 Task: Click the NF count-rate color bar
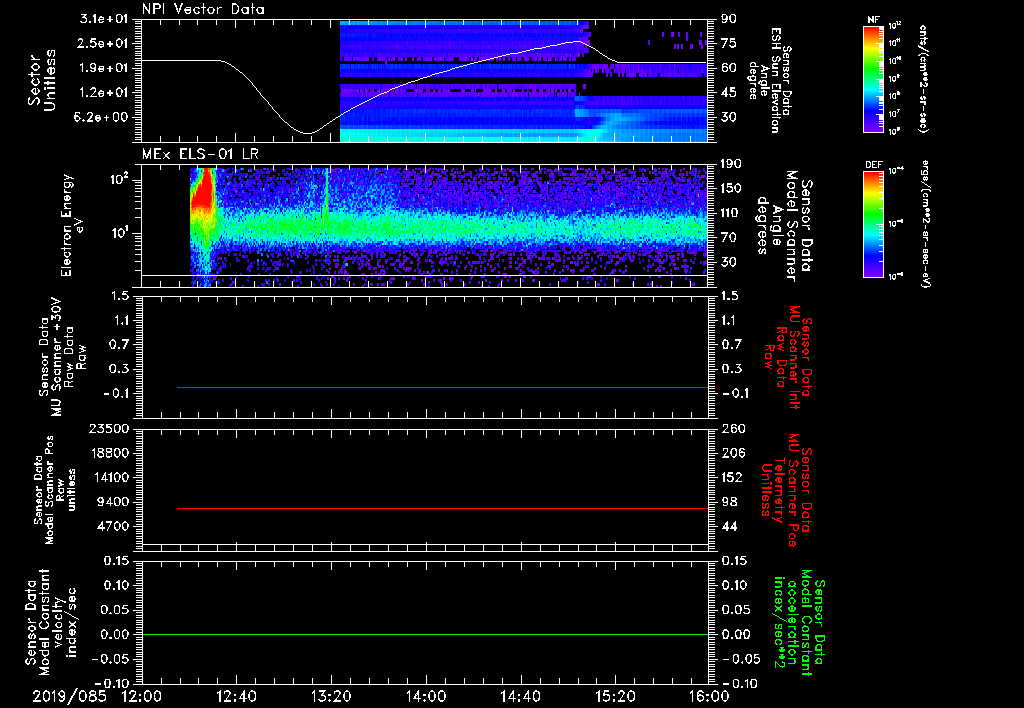point(873,79)
